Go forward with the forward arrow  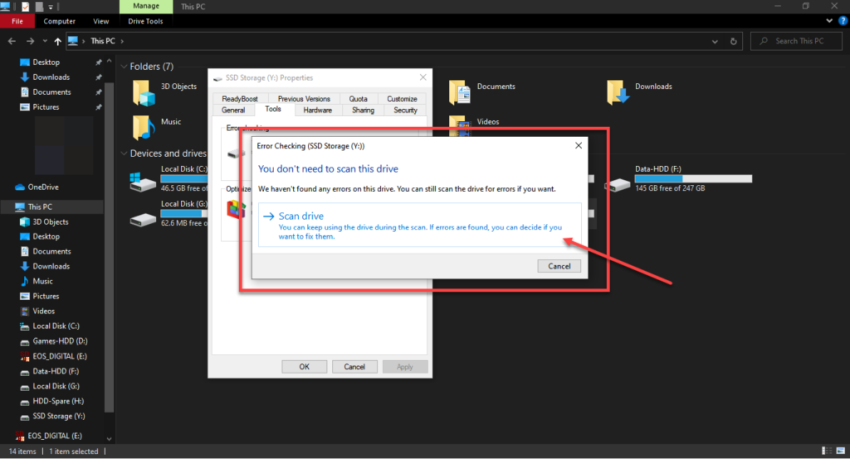point(30,41)
